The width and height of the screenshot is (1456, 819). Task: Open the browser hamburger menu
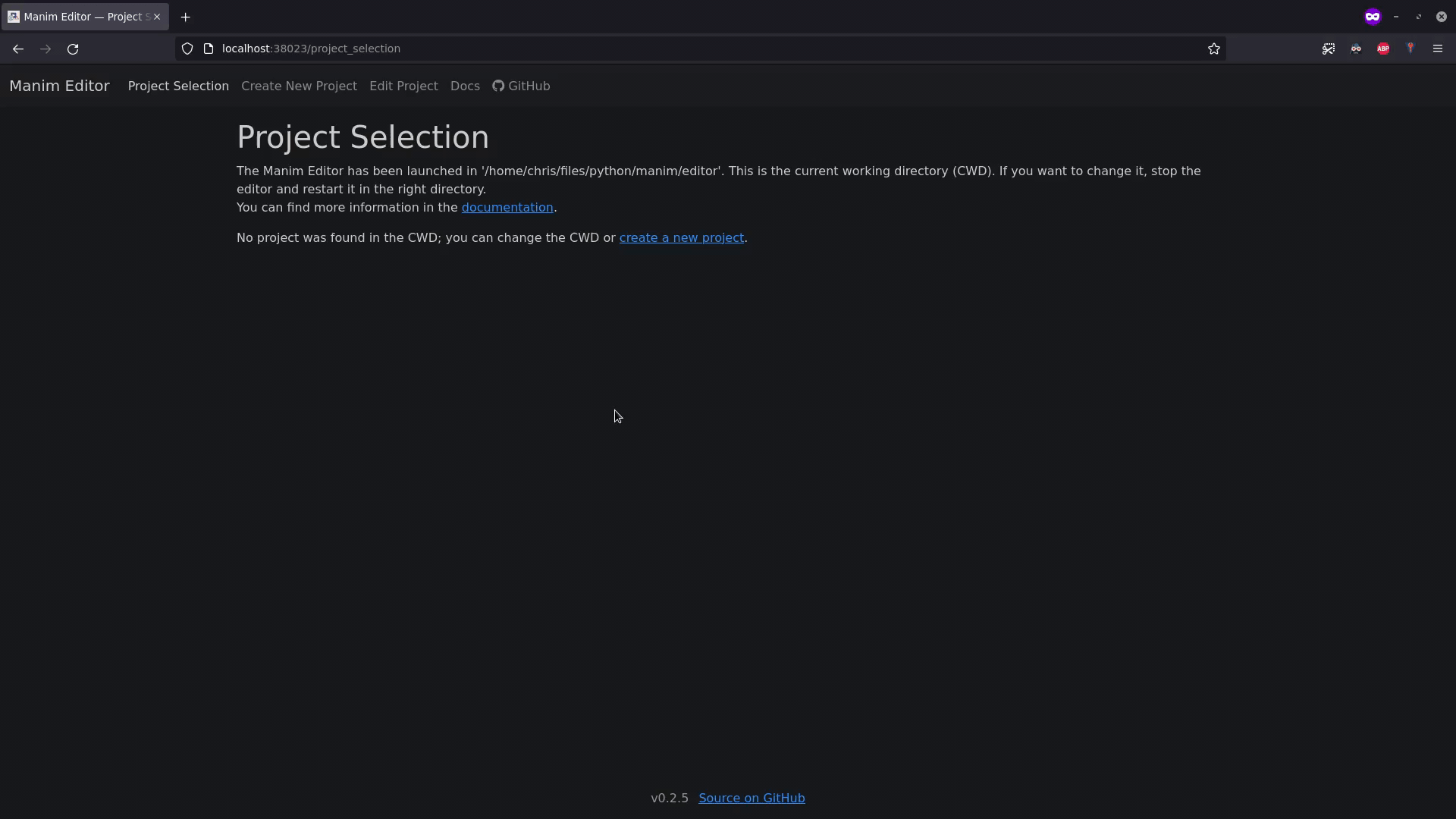click(1438, 48)
